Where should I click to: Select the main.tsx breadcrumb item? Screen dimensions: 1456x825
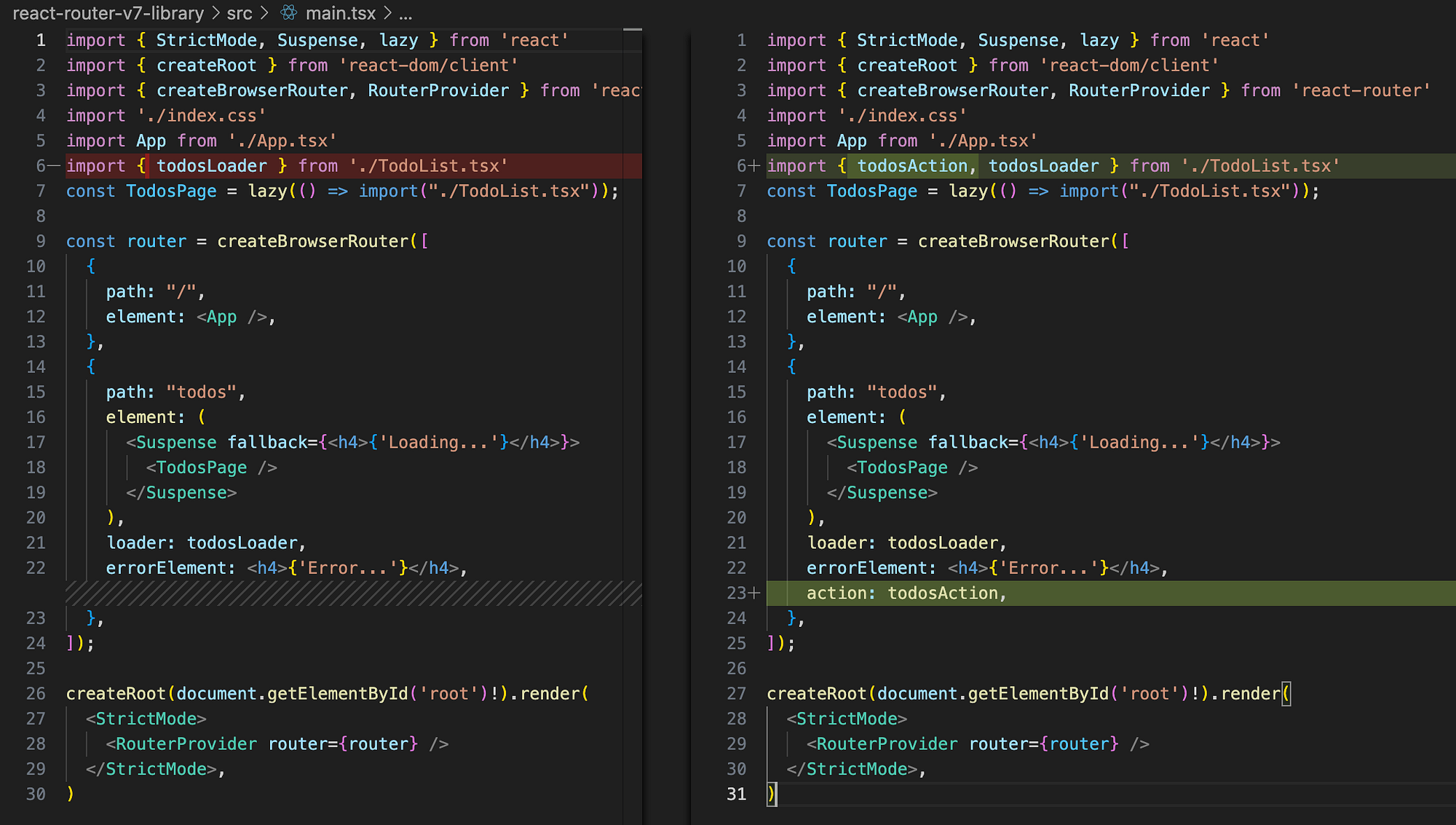(x=340, y=13)
